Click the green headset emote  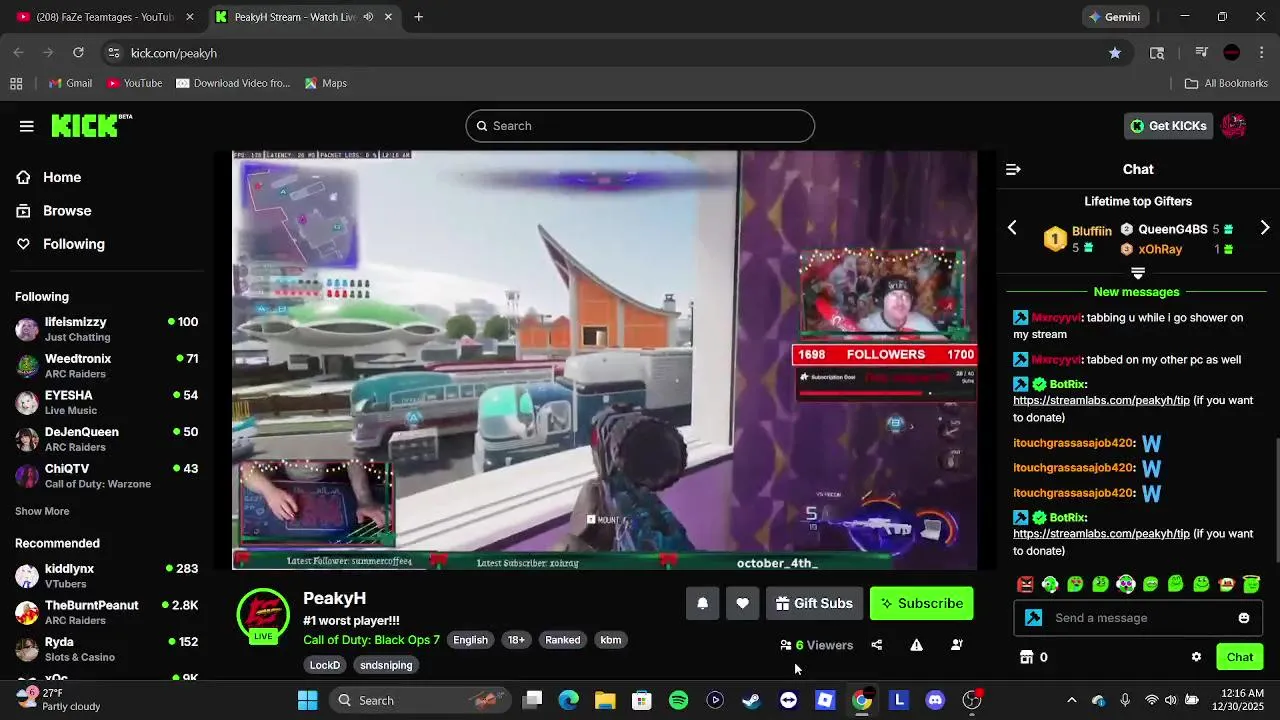pyautogui.click(x=1050, y=584)
